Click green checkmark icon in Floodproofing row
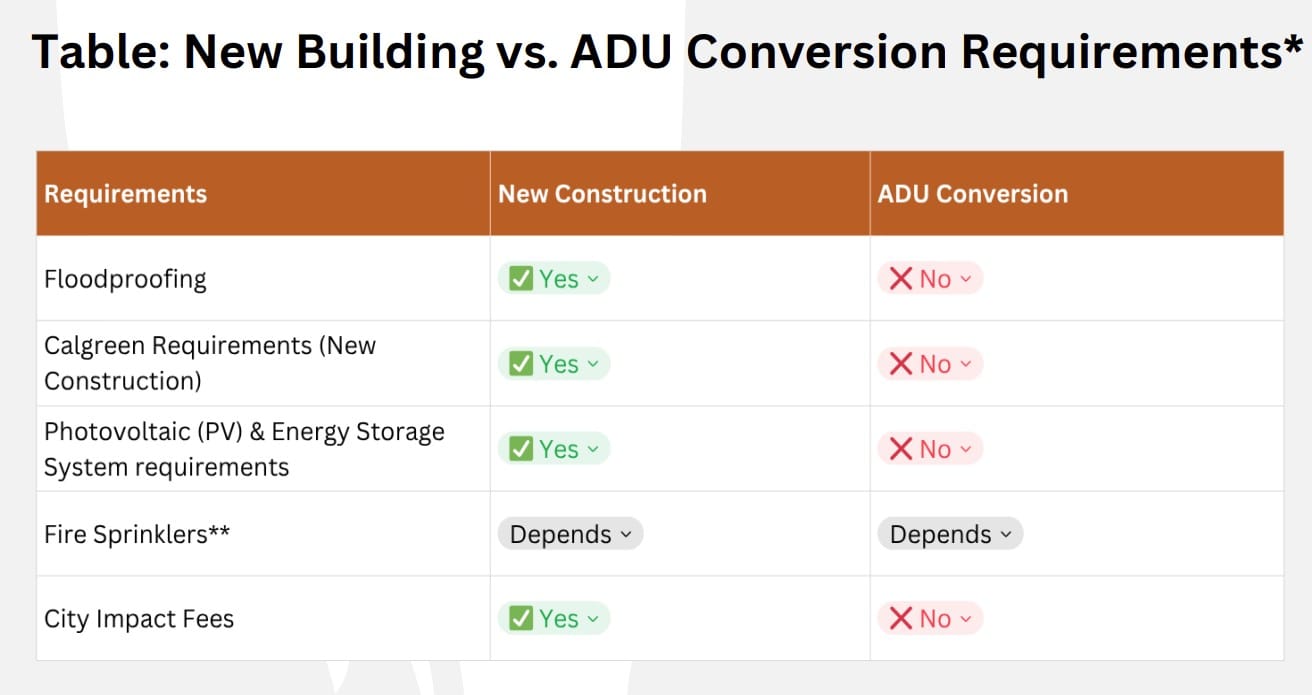 [520, 279]
